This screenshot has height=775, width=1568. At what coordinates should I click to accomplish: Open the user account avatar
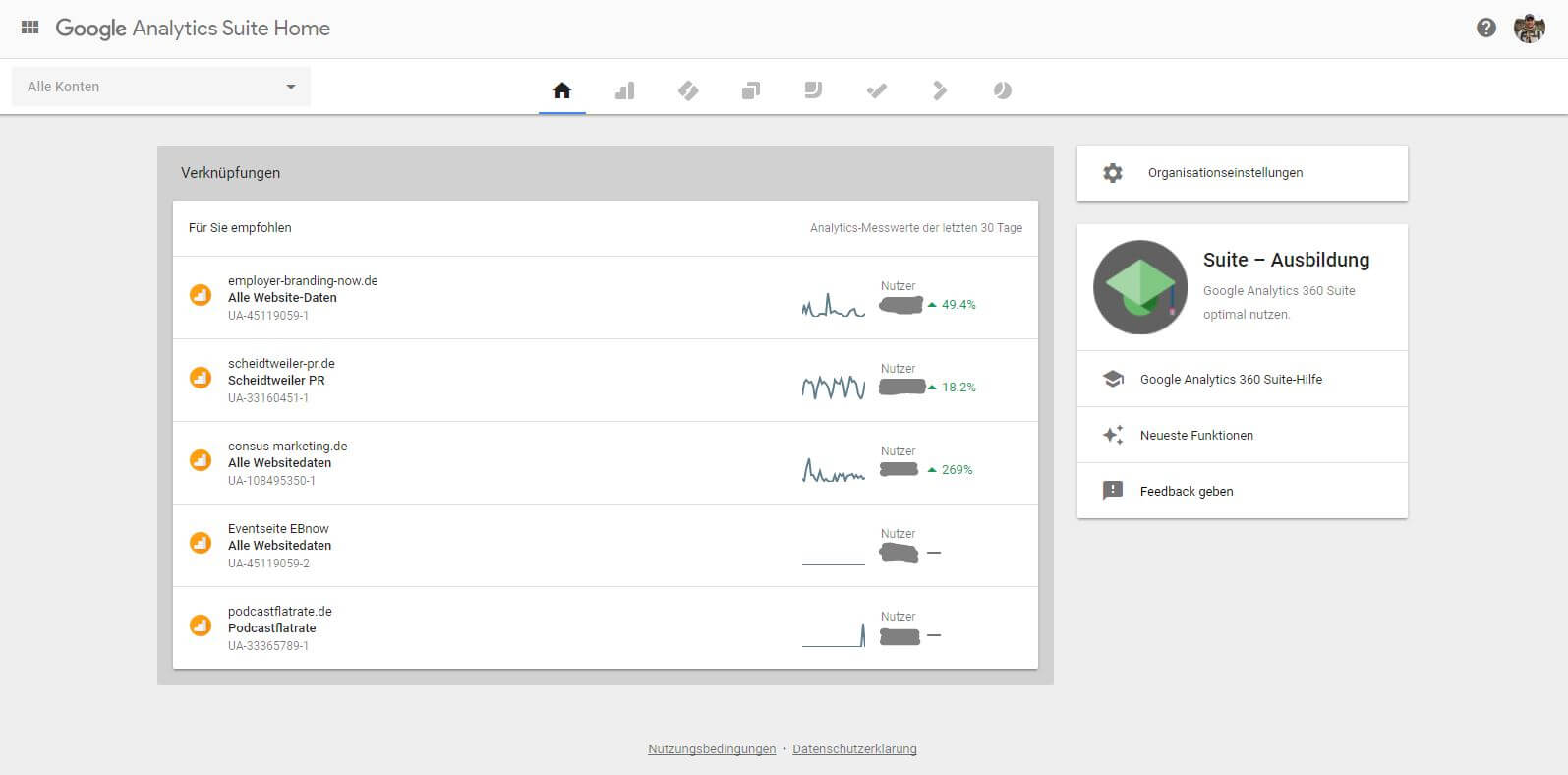1529,28
